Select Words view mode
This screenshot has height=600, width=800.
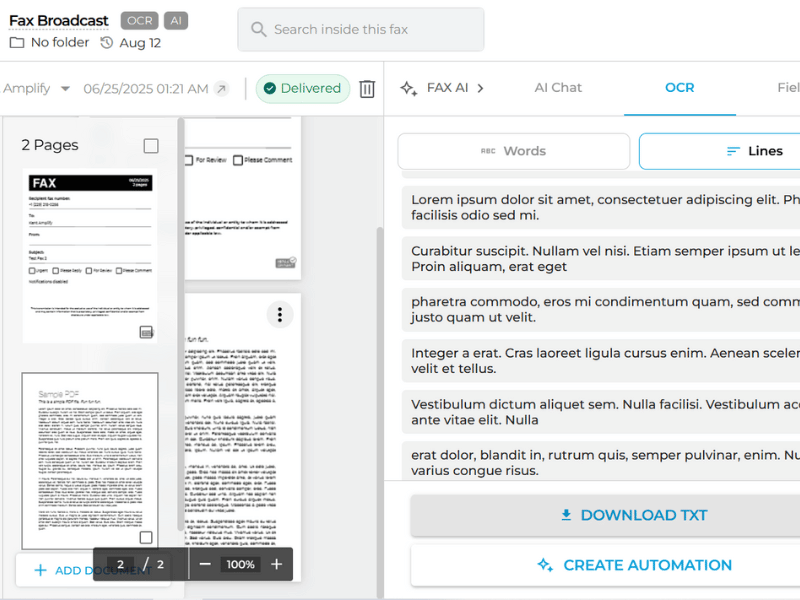(x=514, y=151)
